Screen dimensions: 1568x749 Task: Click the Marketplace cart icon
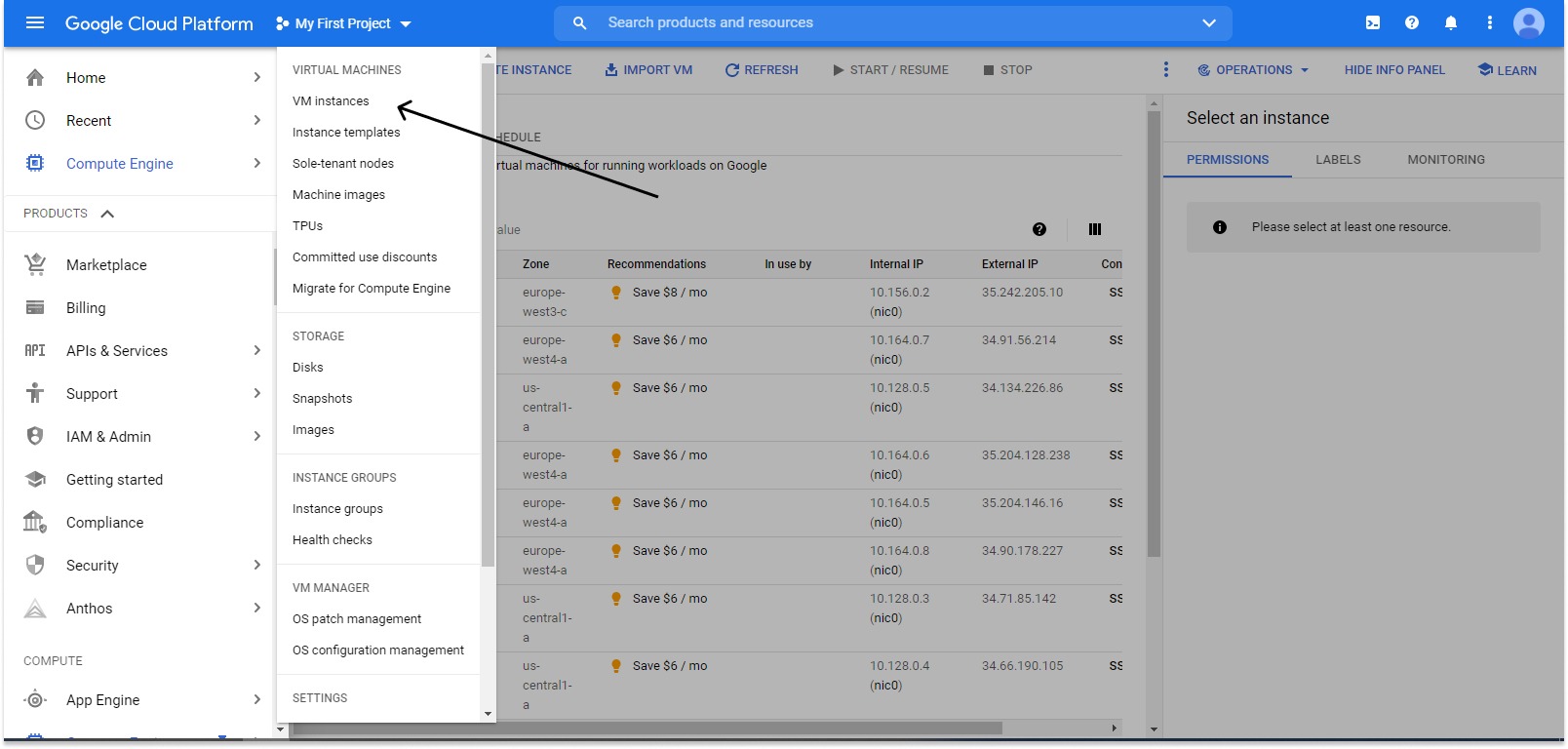click(x=35, y=264)
